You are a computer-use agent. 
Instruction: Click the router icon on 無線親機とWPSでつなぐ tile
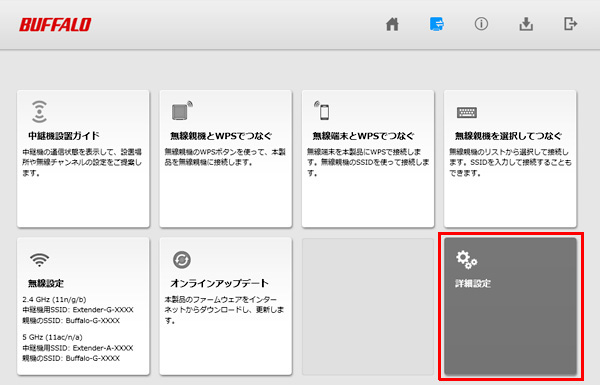(x=182, y=111)
